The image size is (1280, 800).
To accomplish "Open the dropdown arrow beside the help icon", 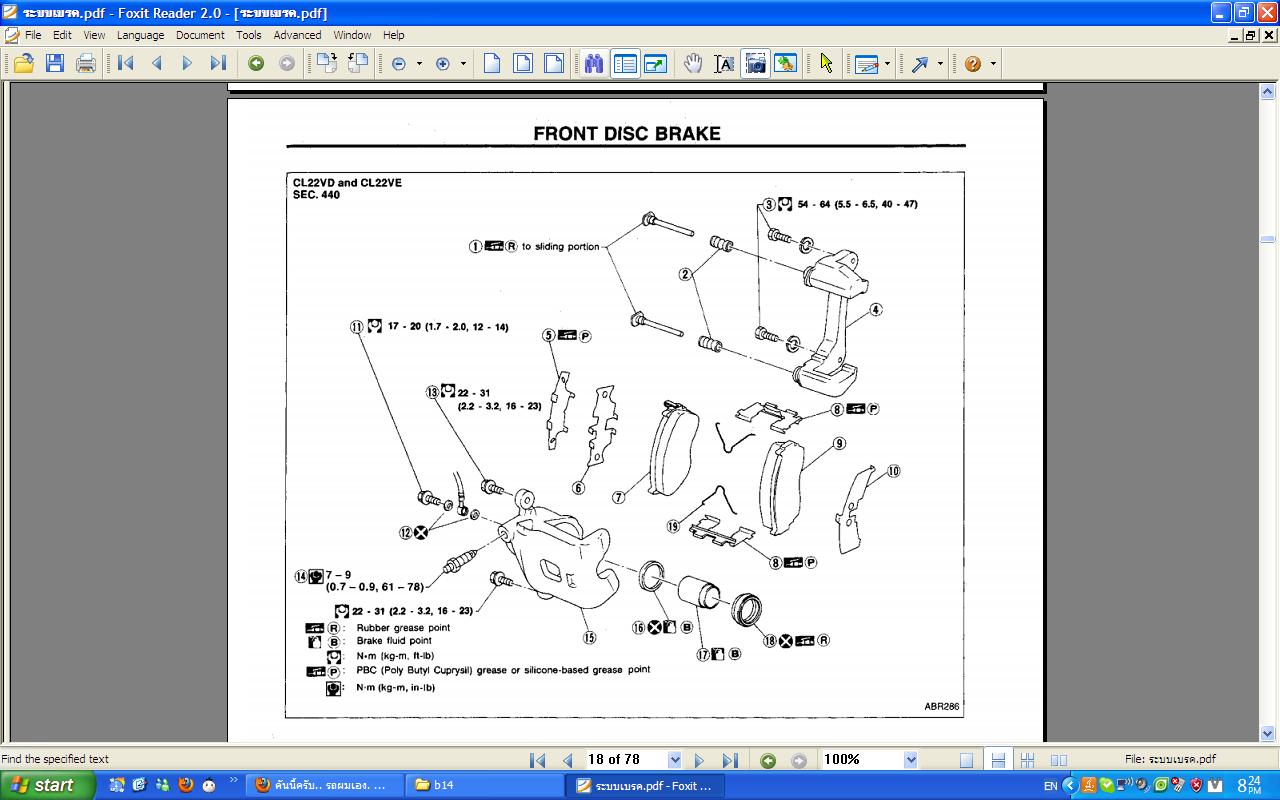I will (993, 63).
